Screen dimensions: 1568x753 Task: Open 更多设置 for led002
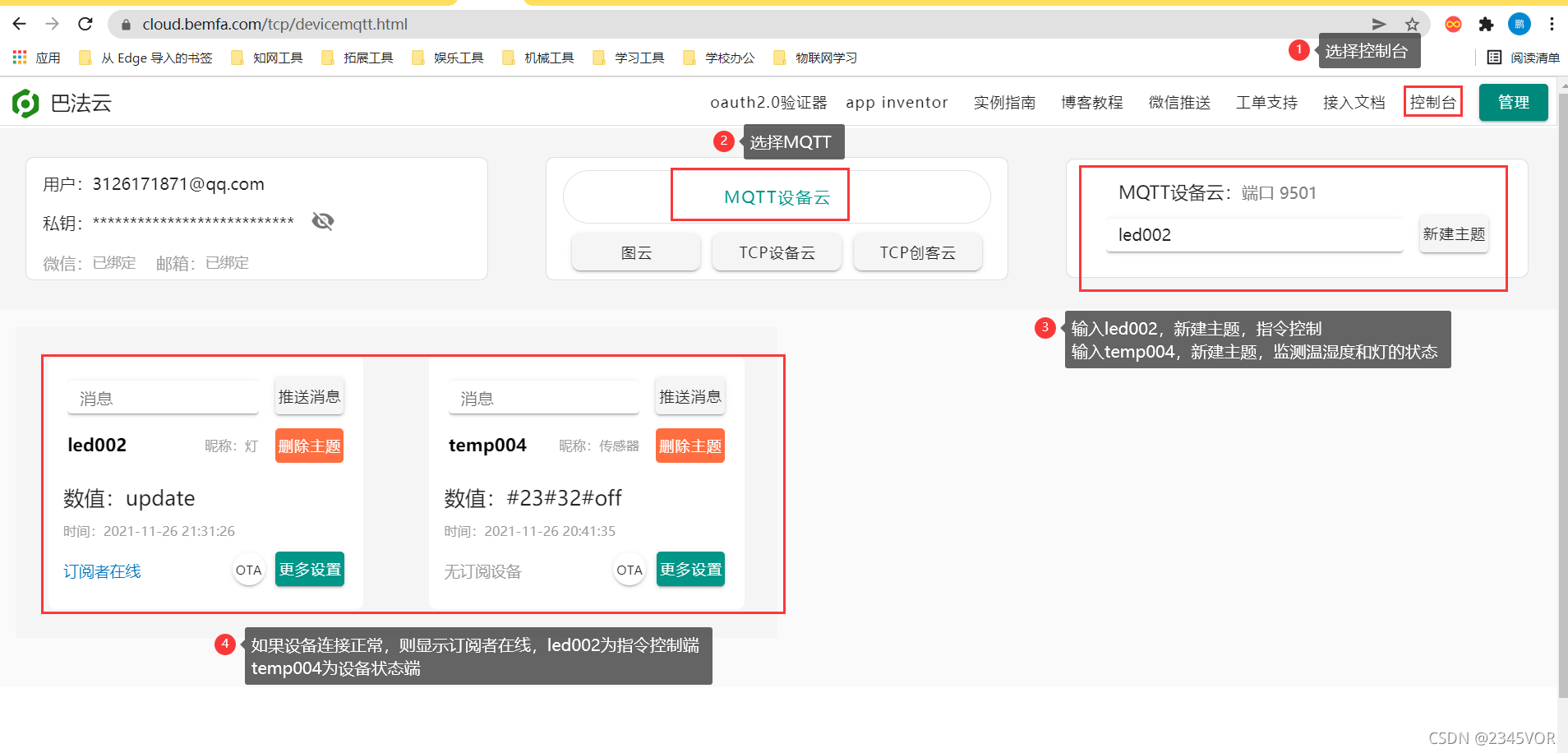point(310,569)
